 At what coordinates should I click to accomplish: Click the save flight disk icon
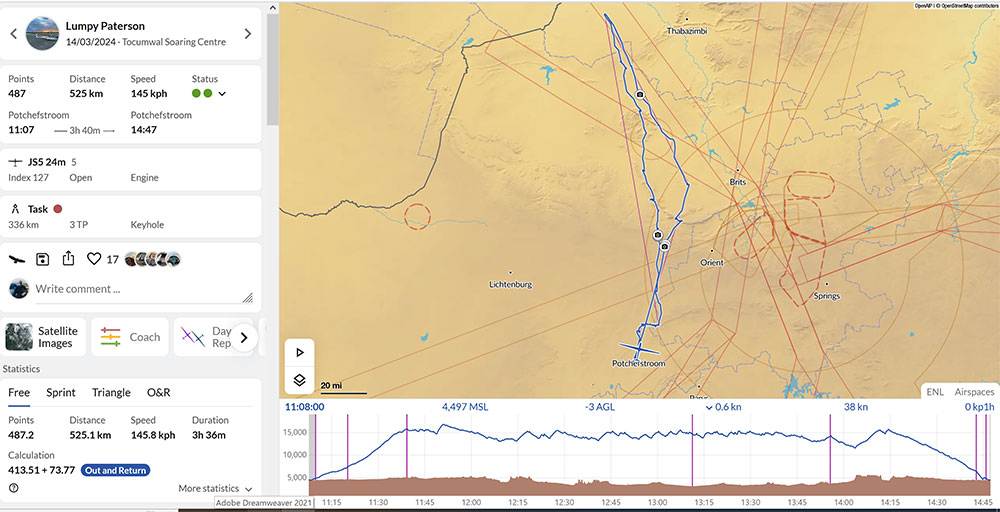(43, 259)
